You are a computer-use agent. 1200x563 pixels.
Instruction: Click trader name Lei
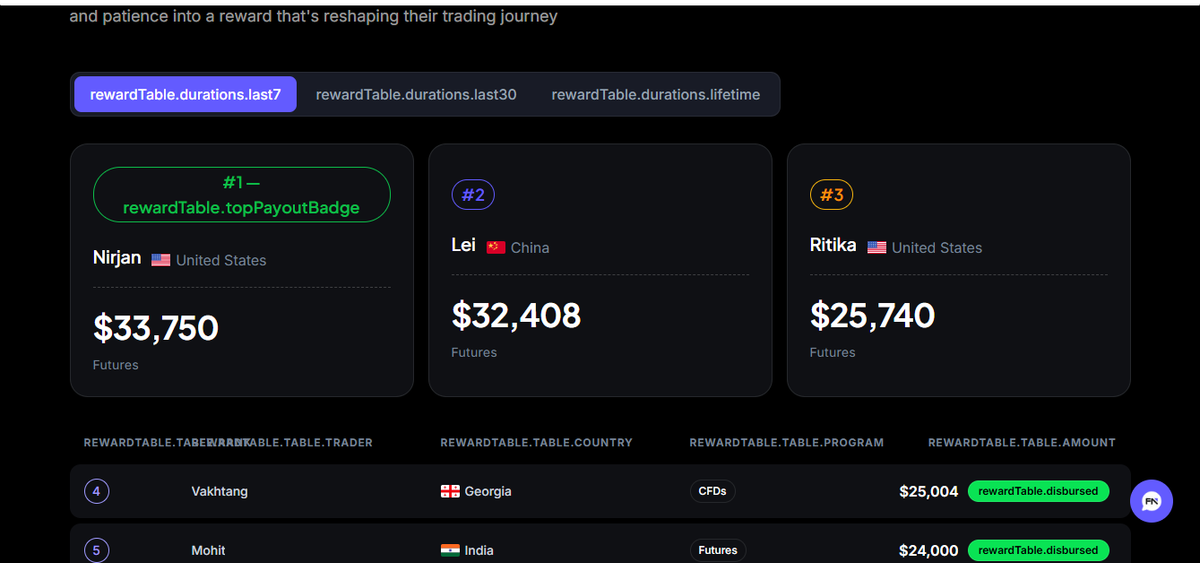463,245
